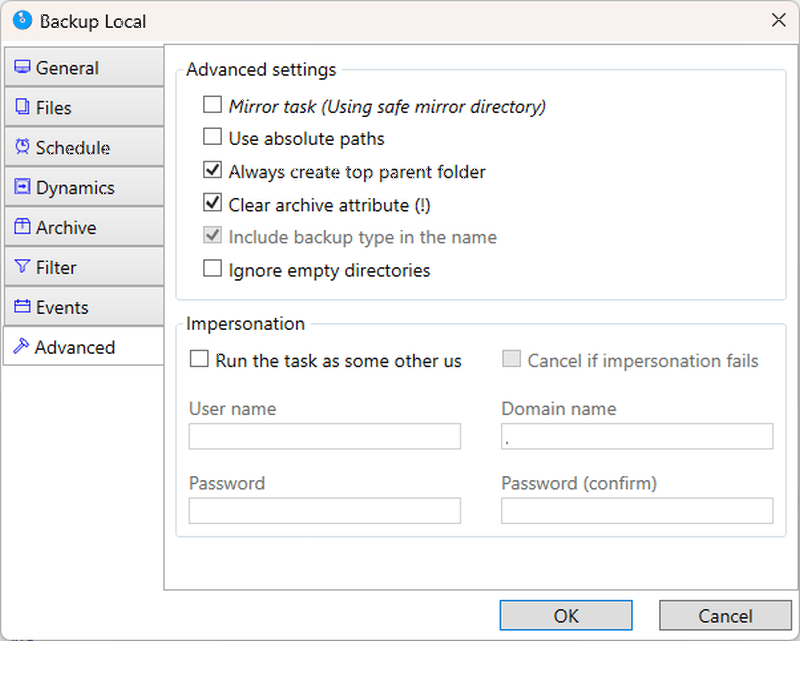This screenshot has height=700, width=800.
Task: Click the Archive tab box icon
Action: point(22,227)
